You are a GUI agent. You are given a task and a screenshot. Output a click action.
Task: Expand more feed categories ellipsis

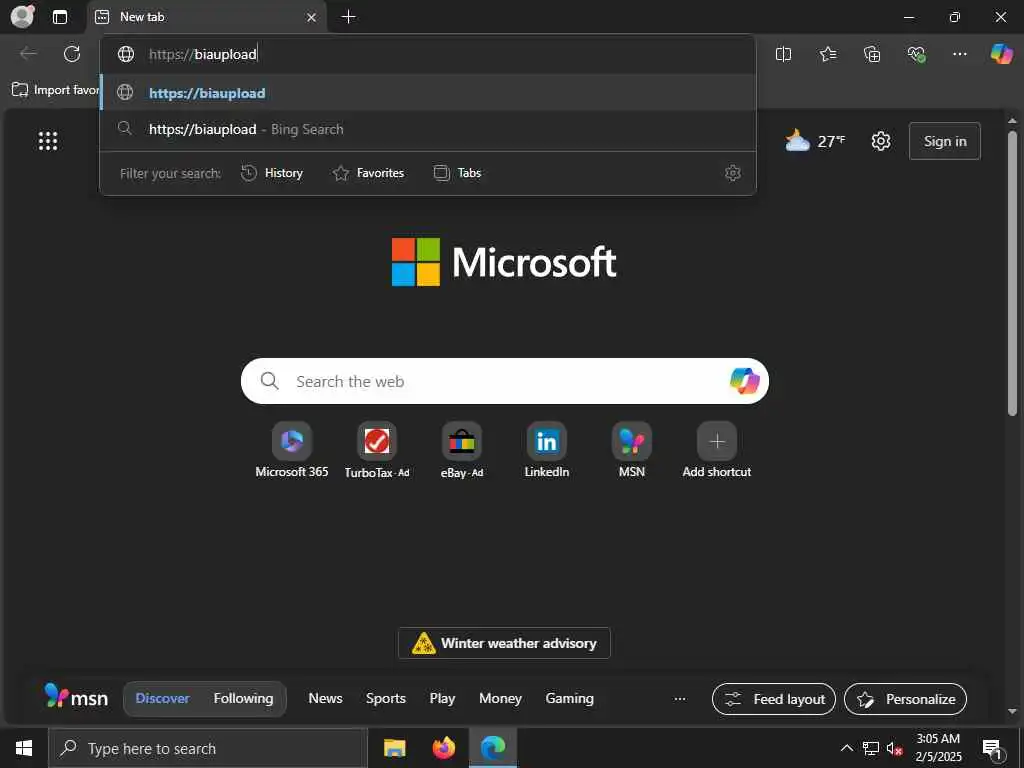[680, 699]
